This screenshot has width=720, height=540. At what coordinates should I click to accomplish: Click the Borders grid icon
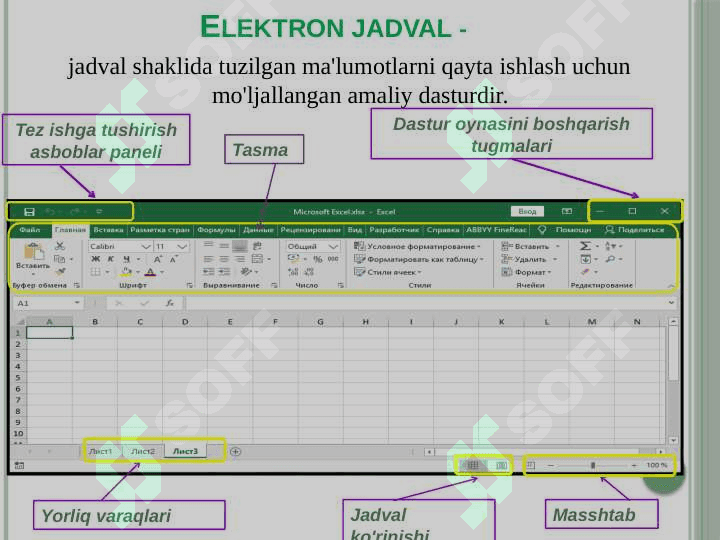click(96, 272)
